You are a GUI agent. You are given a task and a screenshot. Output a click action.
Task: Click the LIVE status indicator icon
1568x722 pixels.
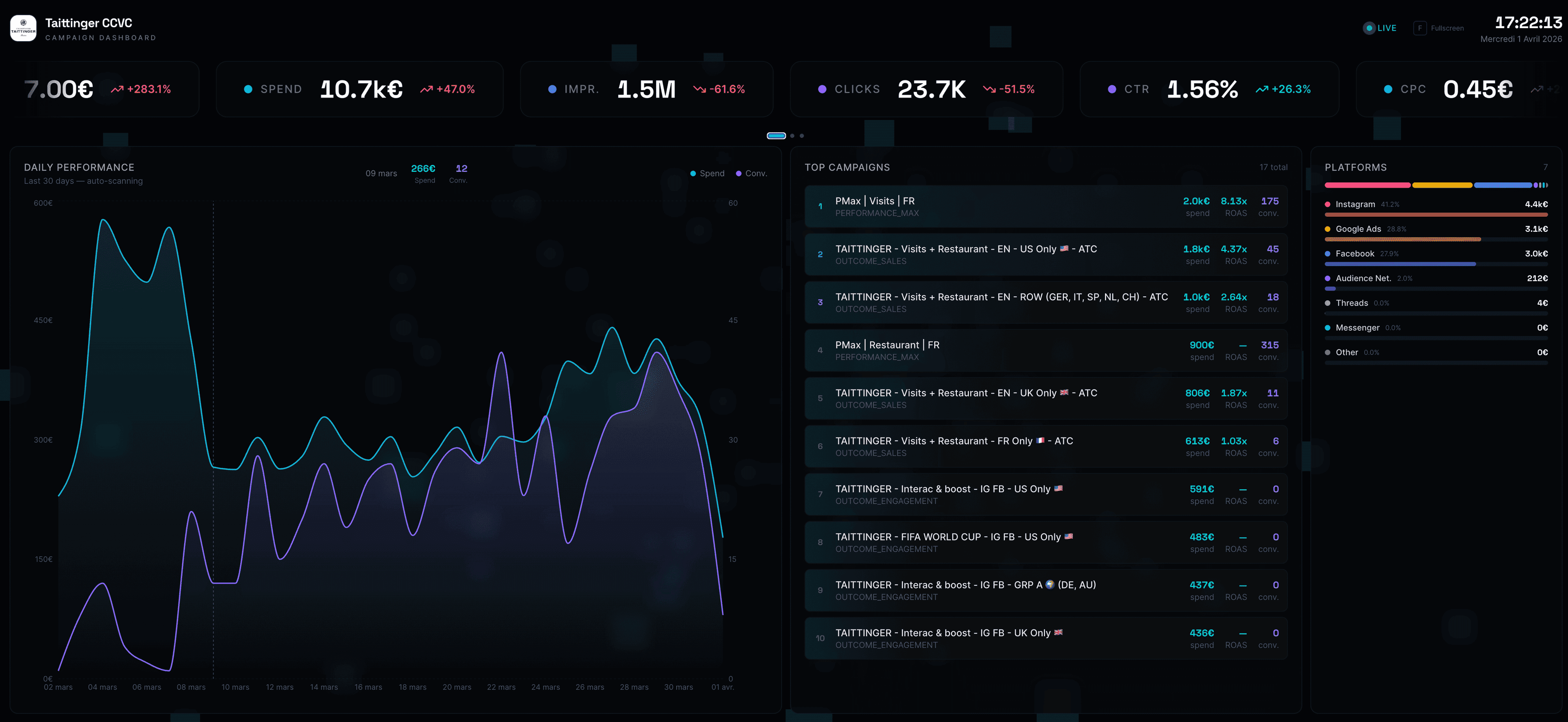[1370, 28]
